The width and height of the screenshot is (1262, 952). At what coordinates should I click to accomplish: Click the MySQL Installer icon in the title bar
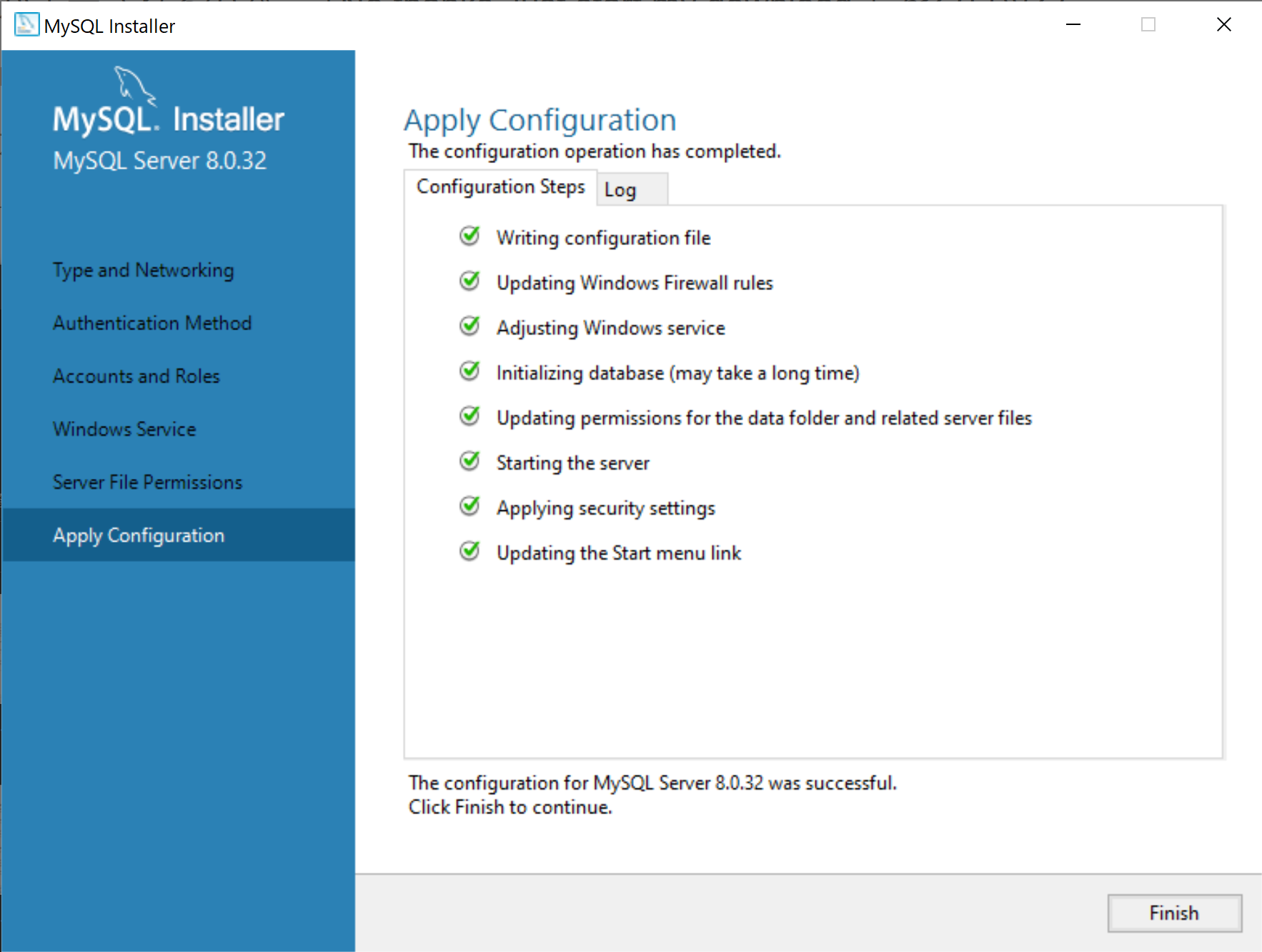coord(26,24)
